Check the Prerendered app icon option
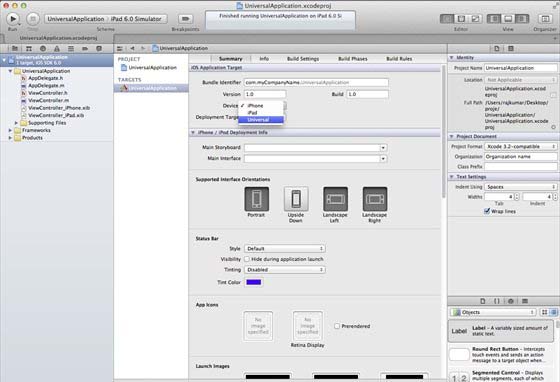 coord(337,326)
